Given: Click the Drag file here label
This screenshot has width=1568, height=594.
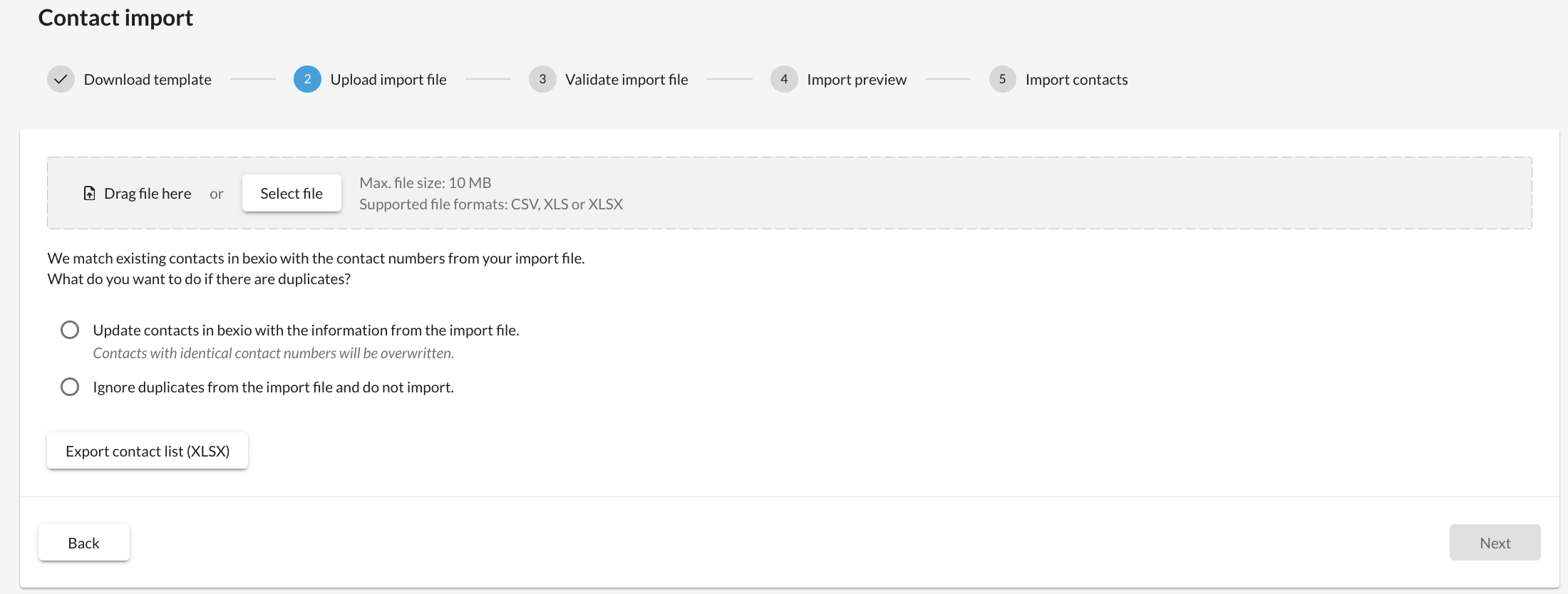Looking at the screenshot, I should pyautogui.click(x=147, y=192).
